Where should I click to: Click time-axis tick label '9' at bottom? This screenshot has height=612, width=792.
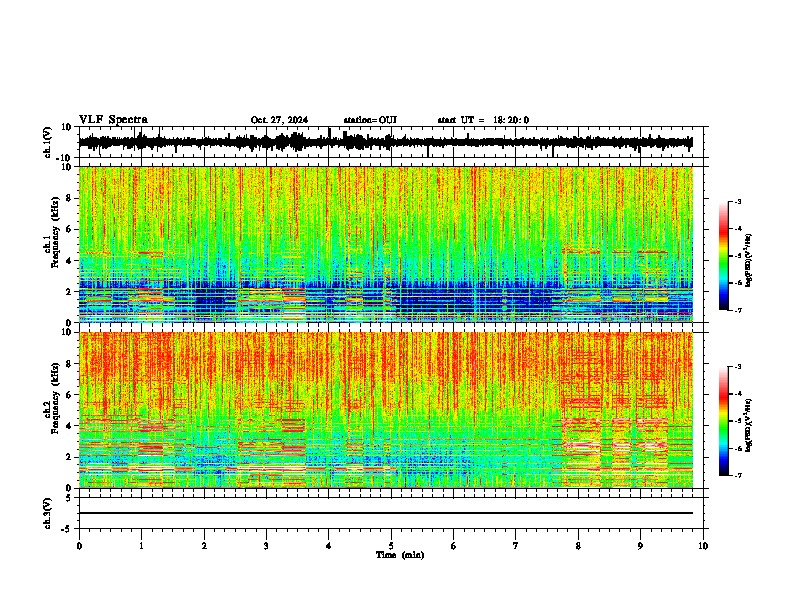tap(640, 546)
